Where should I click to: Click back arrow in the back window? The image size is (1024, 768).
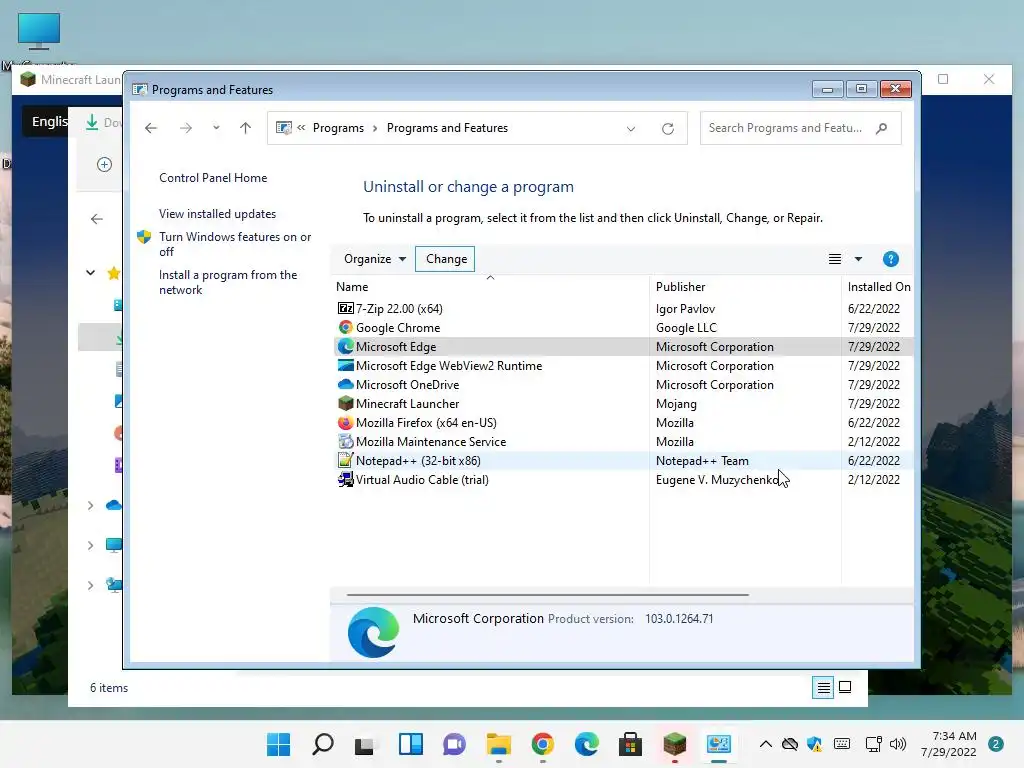(x=97, y=219)
